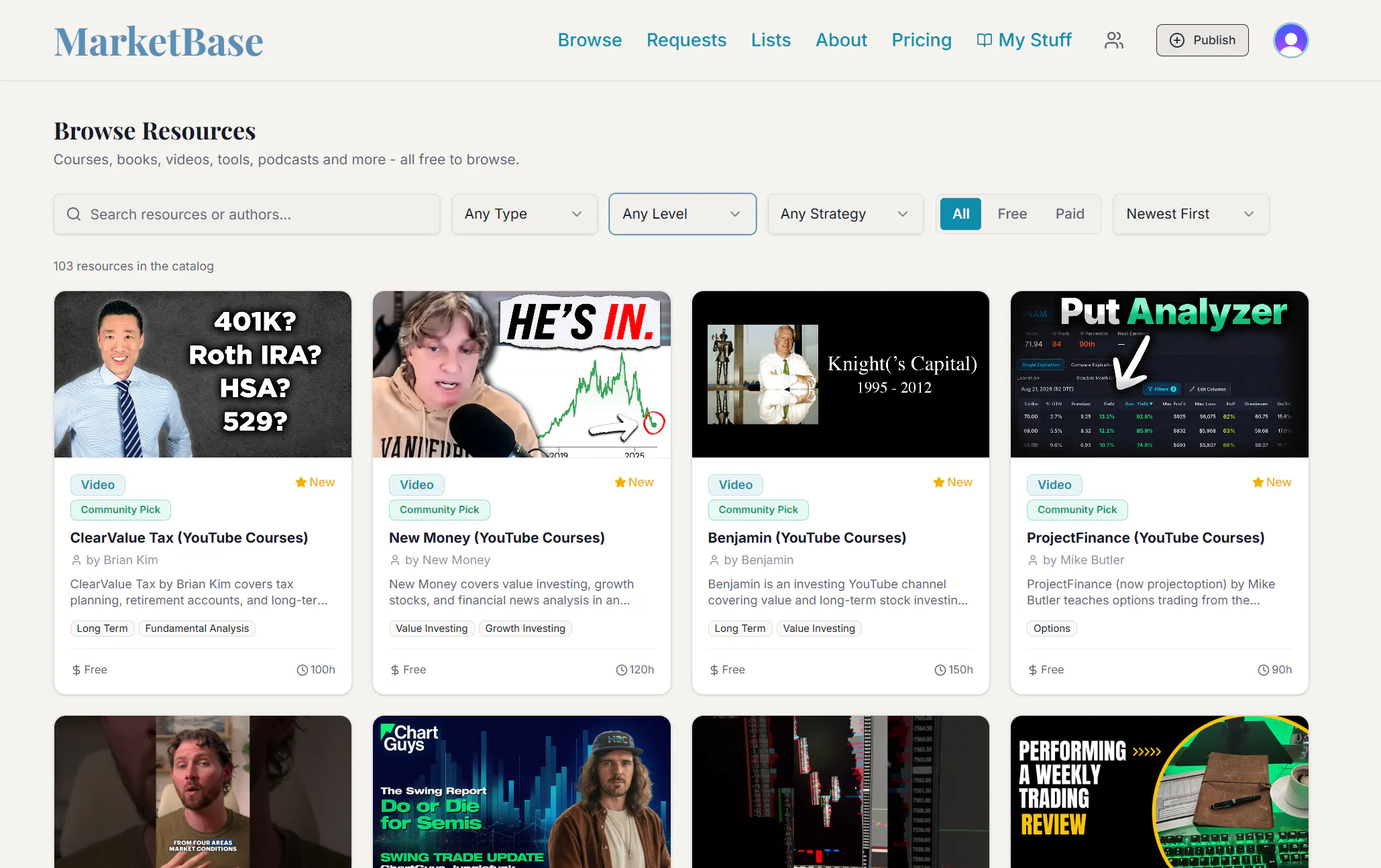Click Long Term tag on ClearValue Tax card
Viewport: 1381px width, 868px height.
click(102, 629)
